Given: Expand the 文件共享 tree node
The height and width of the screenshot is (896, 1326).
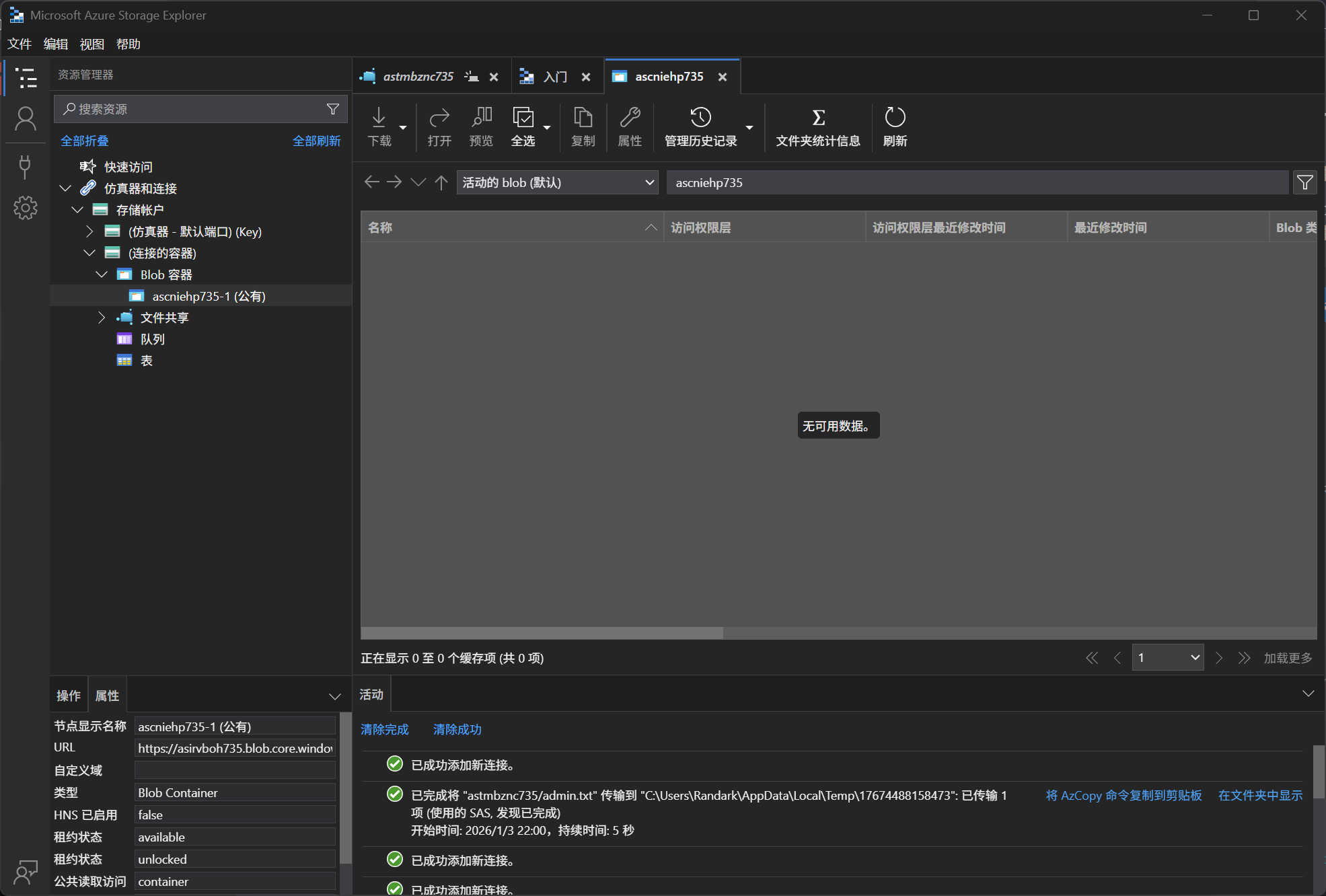Looking at the screenshot, I should [x=102, y=318].
